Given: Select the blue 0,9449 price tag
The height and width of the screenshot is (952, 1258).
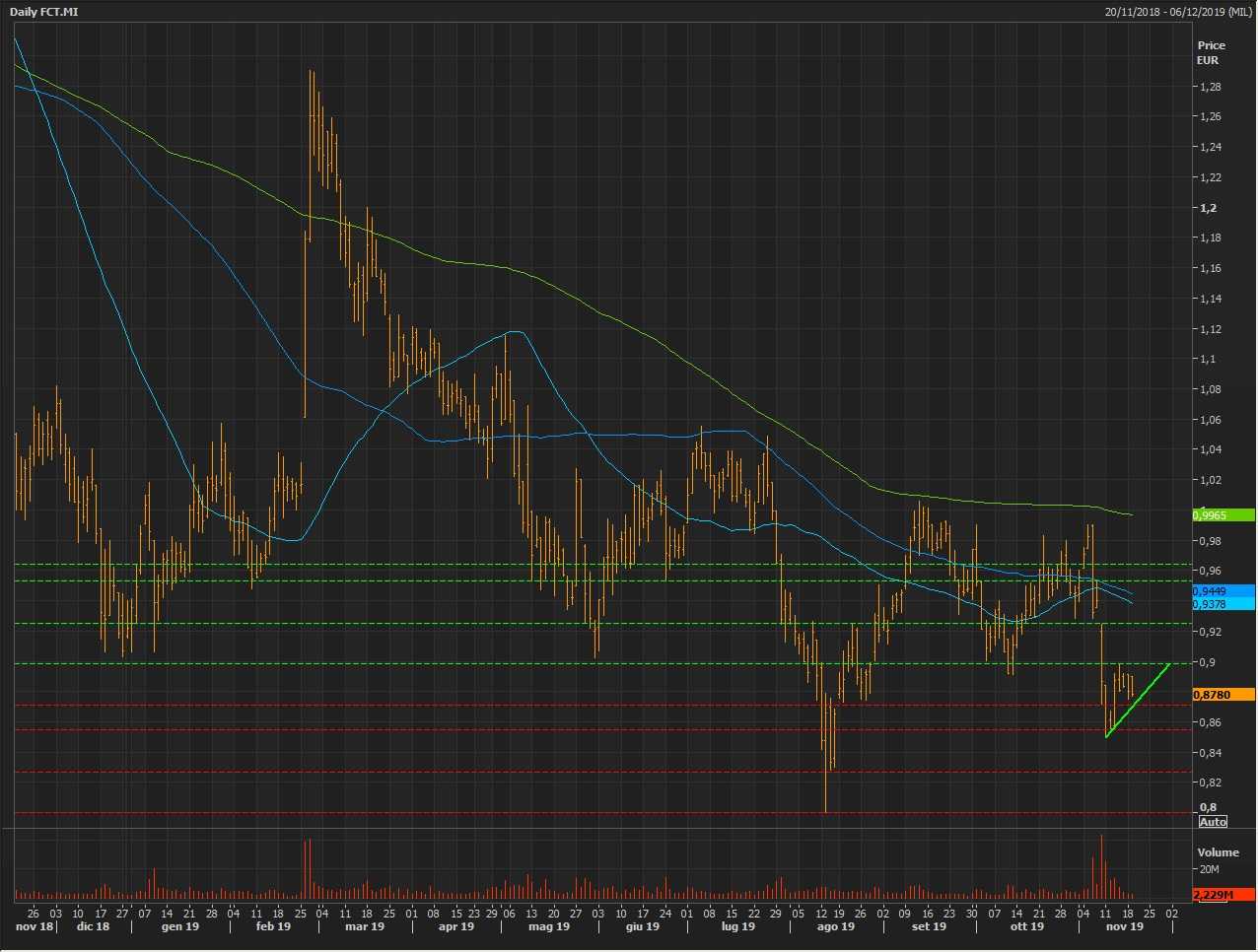Looking at the screenshot, I should click(x=1223, y=591).
